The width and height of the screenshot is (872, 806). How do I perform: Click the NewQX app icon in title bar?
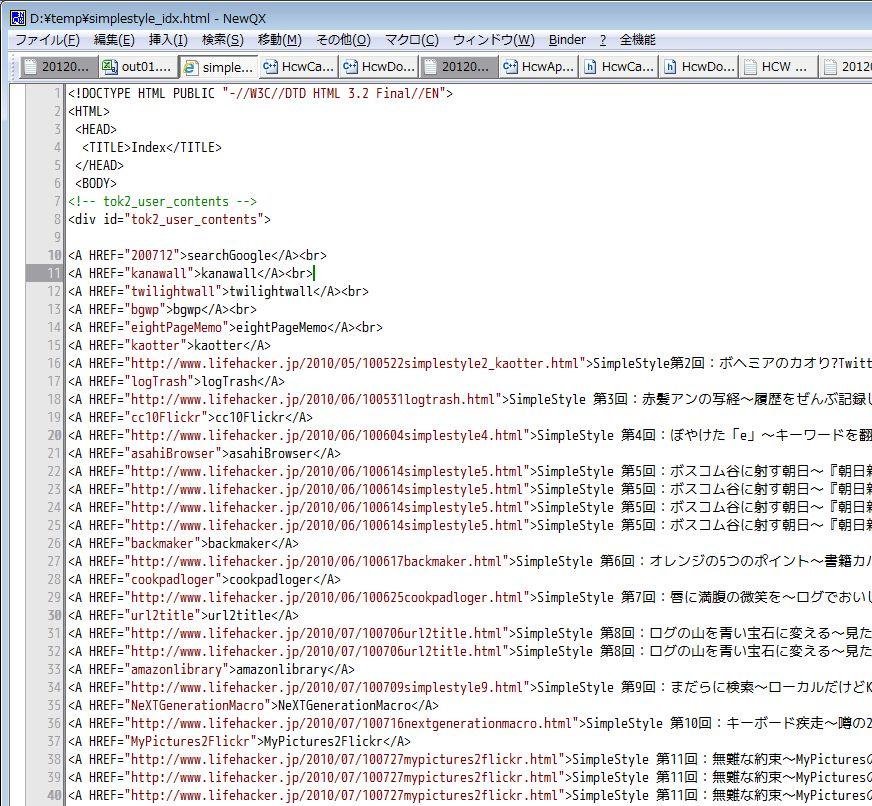pyautogui.click(x=18, y=17)
